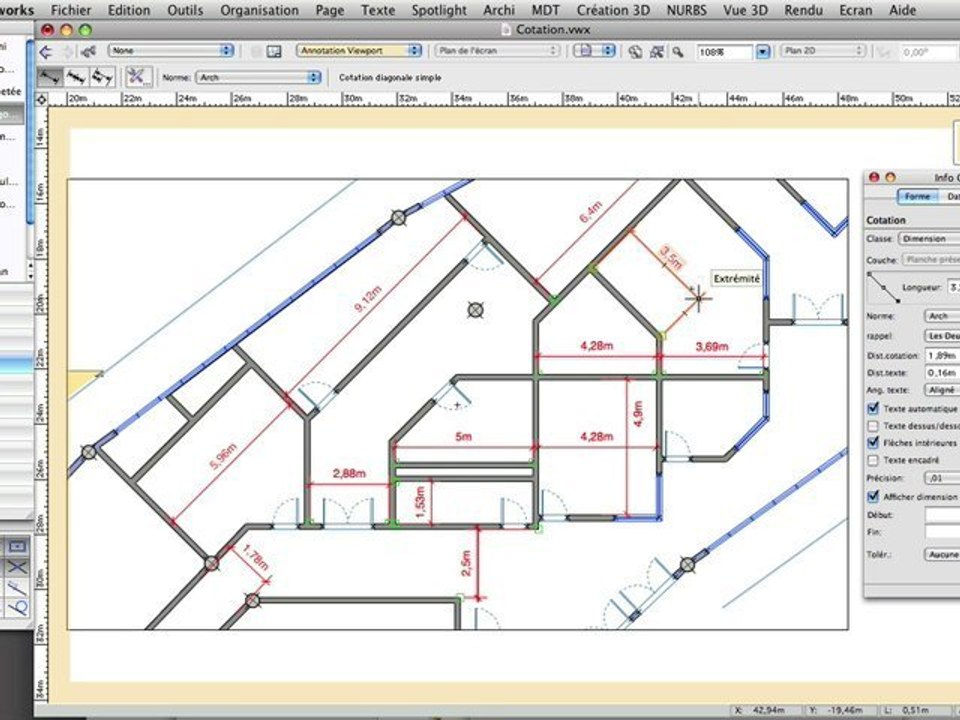Select the 6,4m dimension text

click(x=591, y=212)
